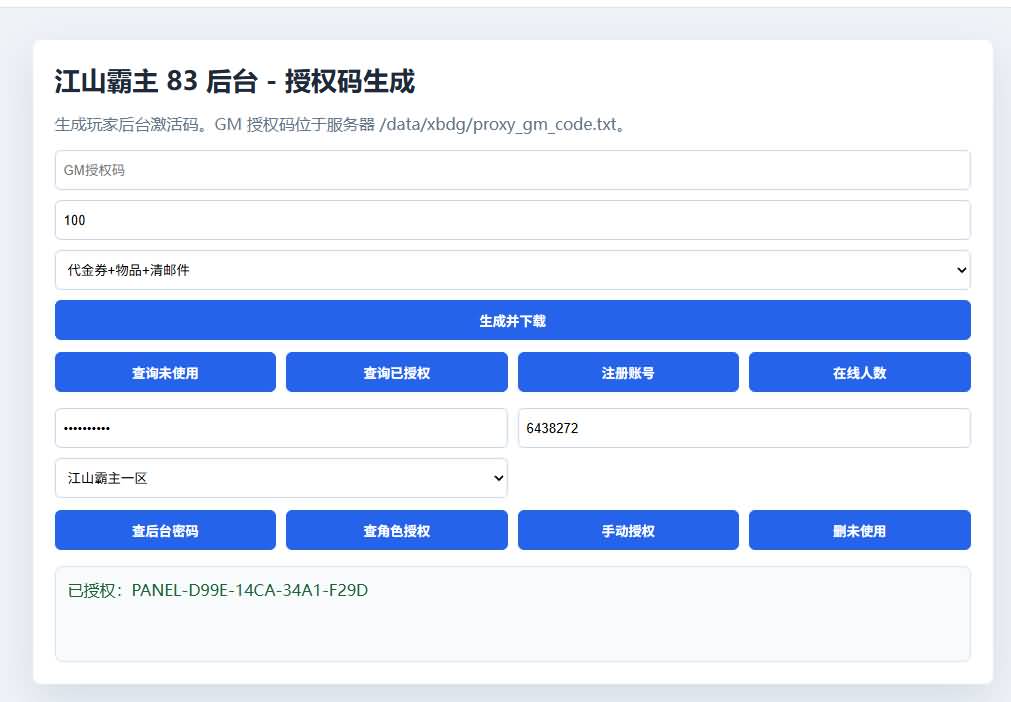Focus the masked password input field

281,428
